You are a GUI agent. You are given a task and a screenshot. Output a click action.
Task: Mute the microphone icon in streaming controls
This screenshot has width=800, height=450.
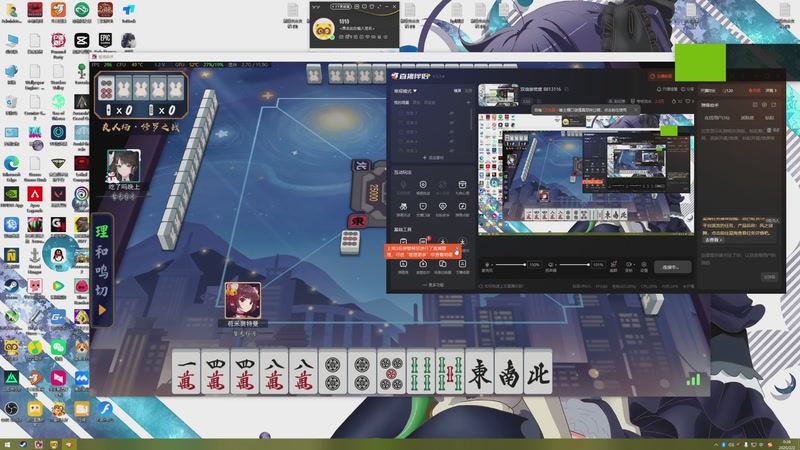click(x=487, y=265)
